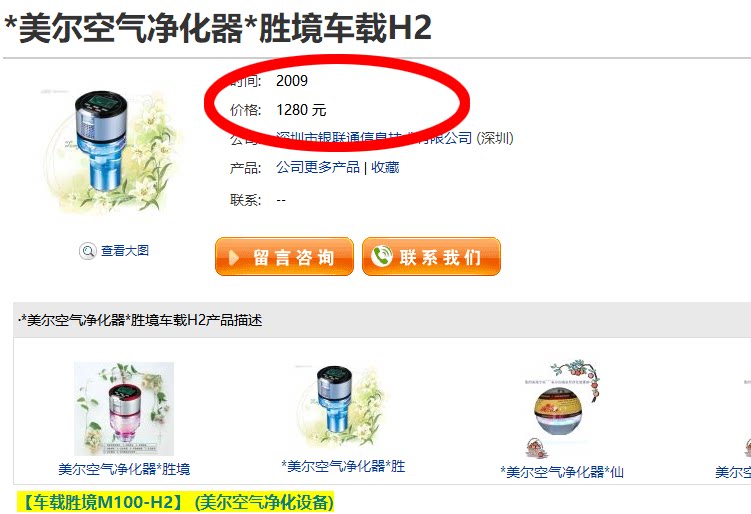Click the *美尔空气净化器*仙 product link

562,472
